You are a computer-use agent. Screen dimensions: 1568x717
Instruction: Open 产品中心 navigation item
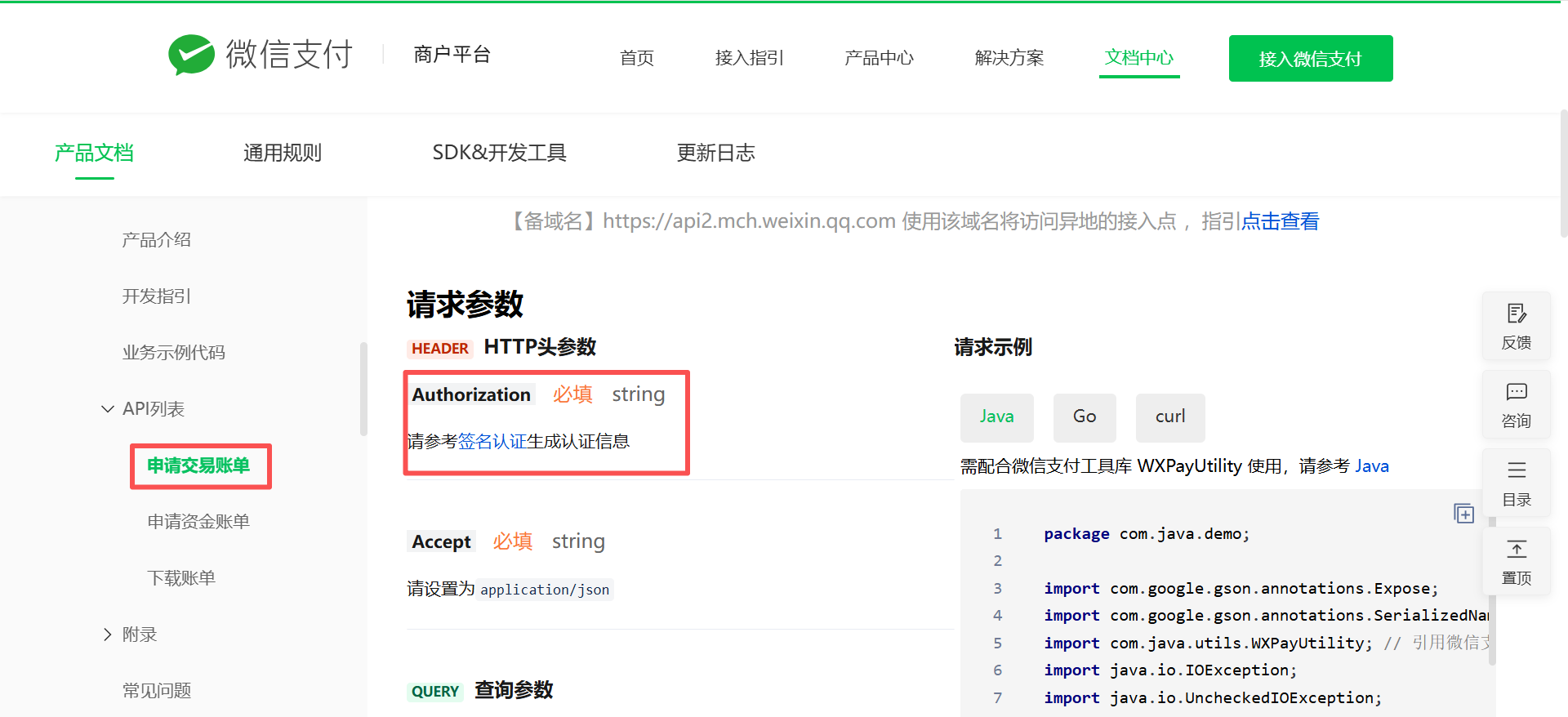879,58
